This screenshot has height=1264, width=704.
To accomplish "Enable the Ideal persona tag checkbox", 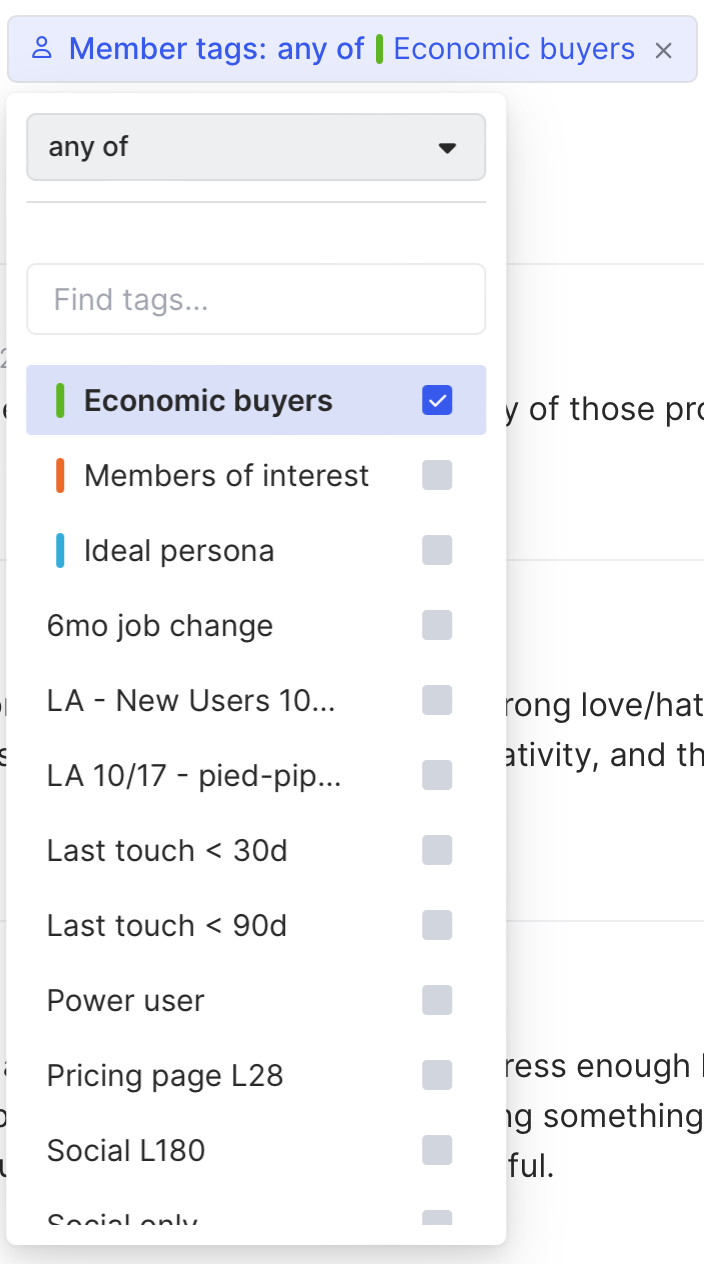I will point(437,550).
